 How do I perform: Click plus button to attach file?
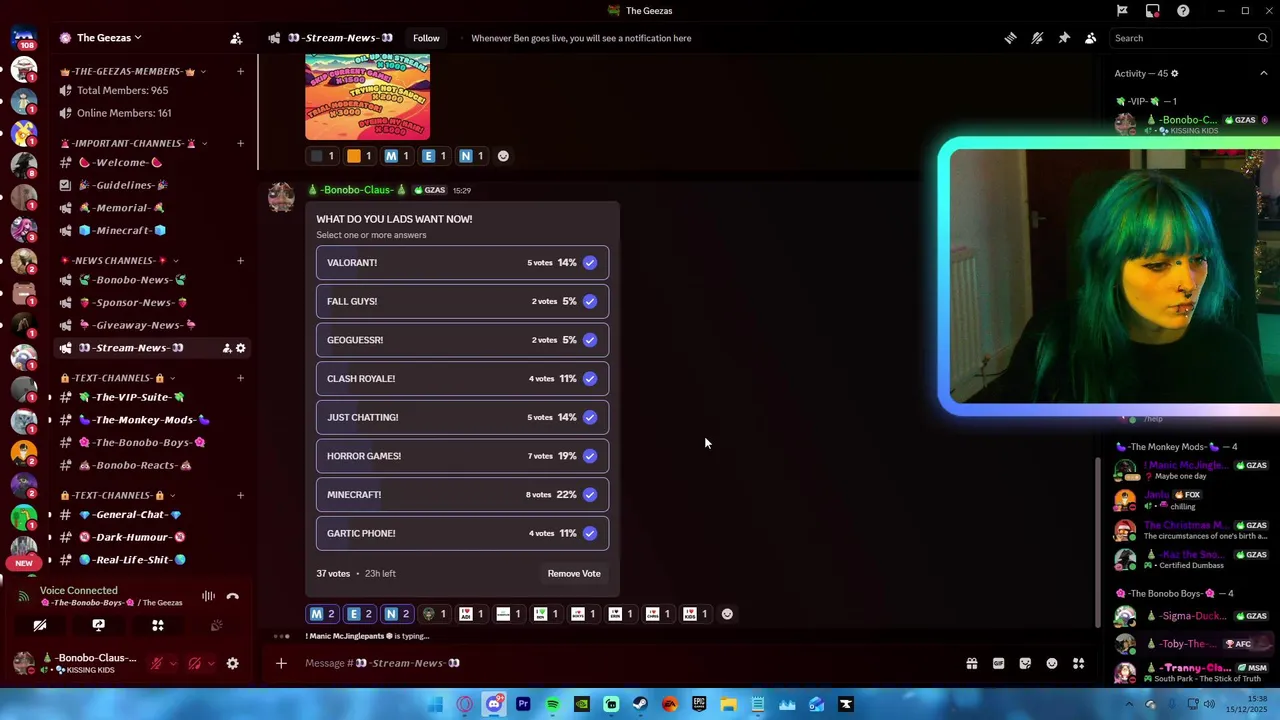281,663
